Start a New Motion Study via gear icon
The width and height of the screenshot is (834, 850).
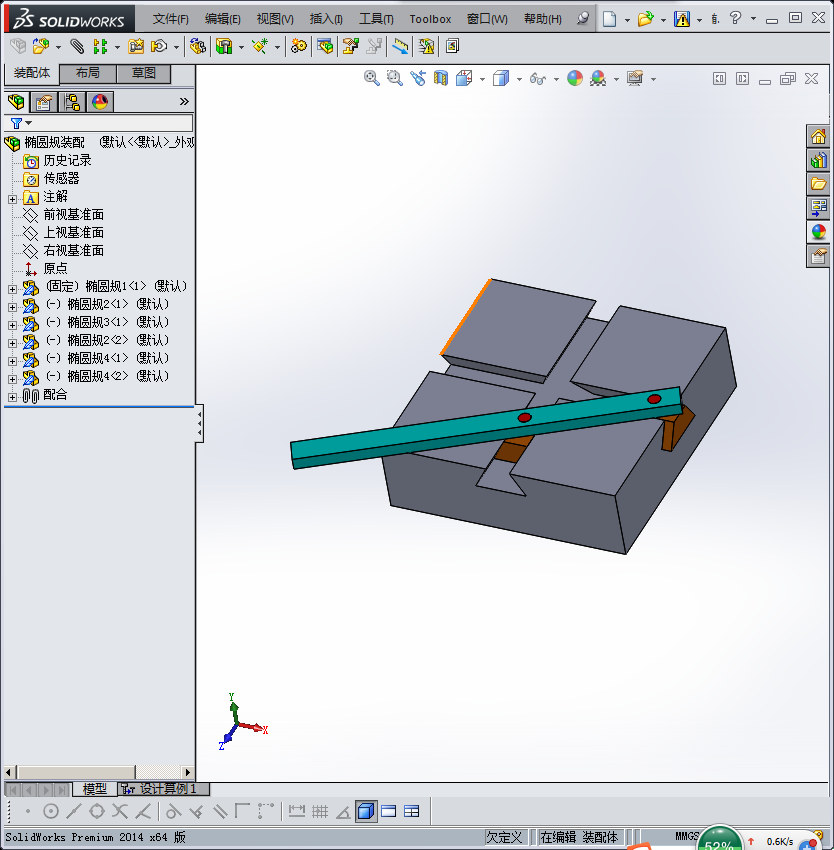[x=298, y=47]
